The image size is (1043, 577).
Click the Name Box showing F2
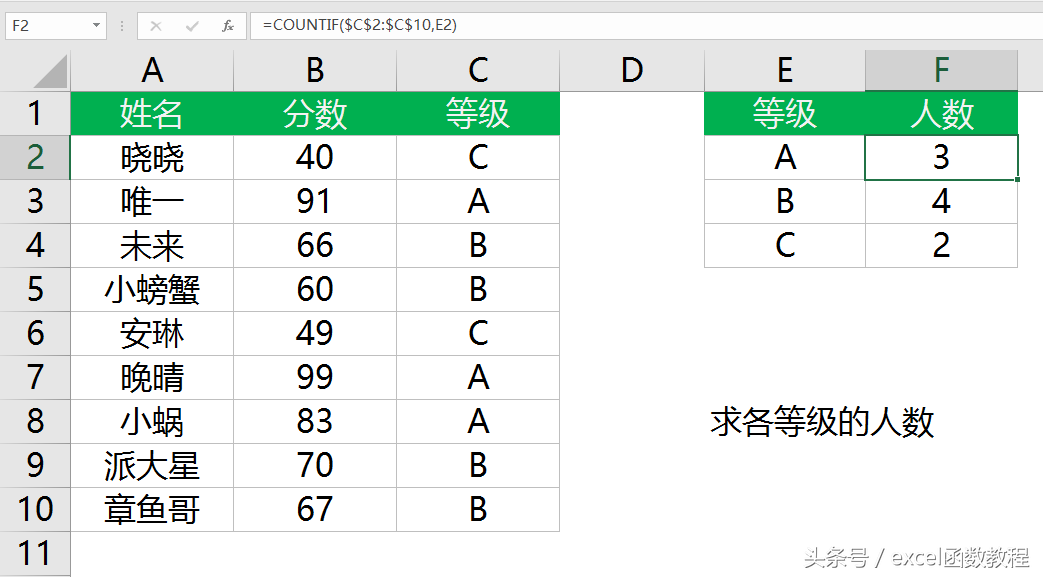pyautogui.click(x=56, y=26)
